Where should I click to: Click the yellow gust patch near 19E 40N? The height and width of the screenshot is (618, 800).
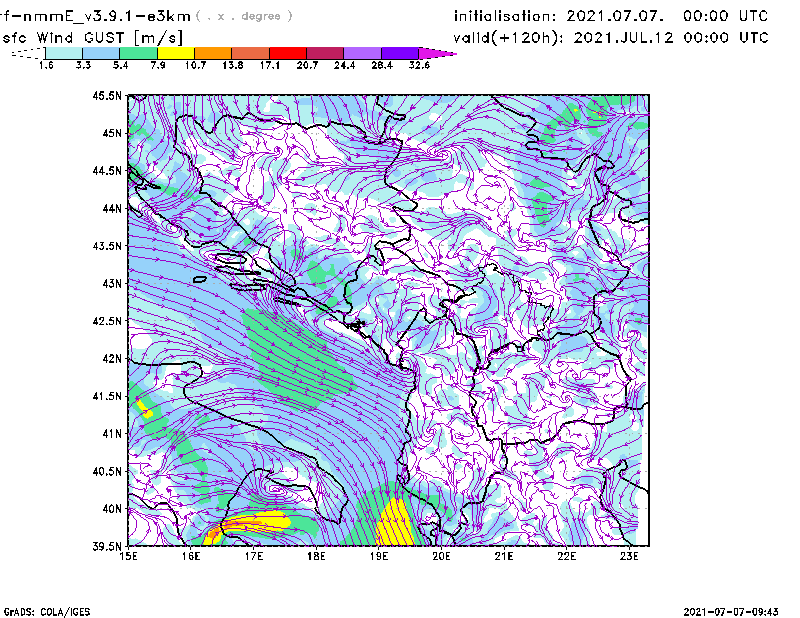click(x=396, y=523)
